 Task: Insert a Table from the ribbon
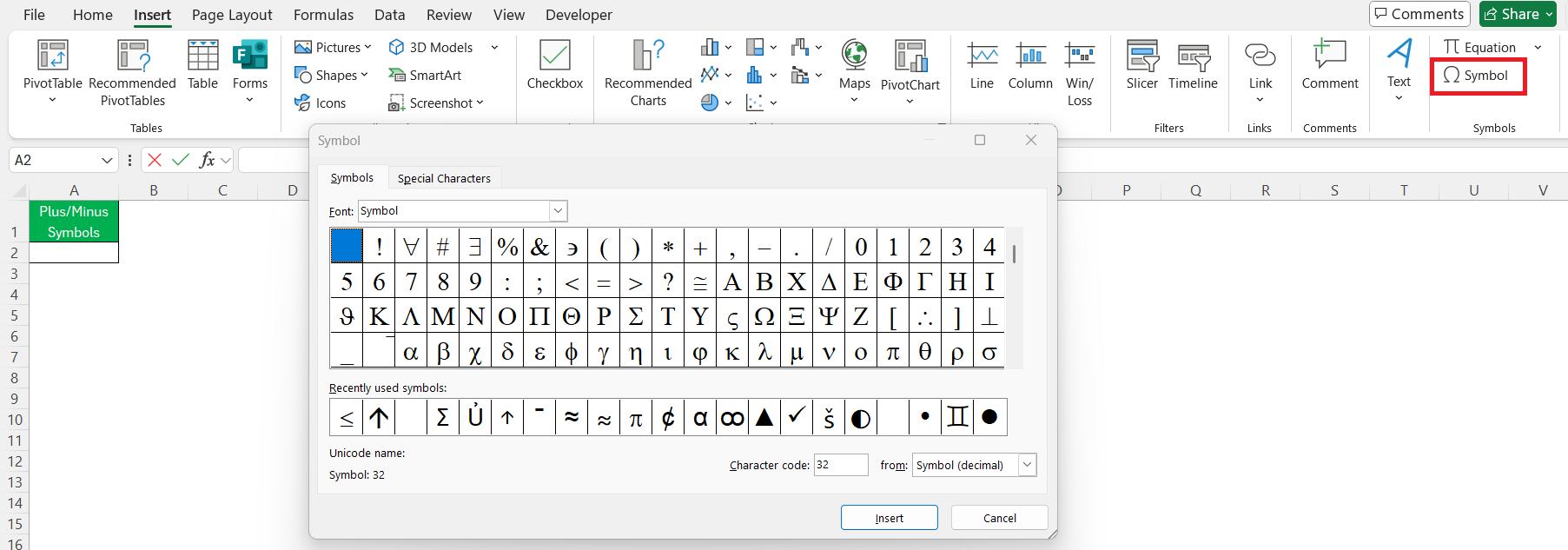point(202,65)
